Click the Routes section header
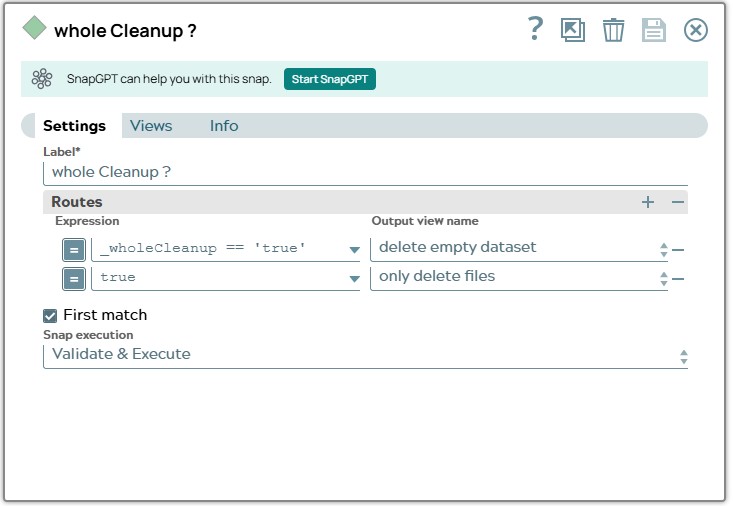The image size is (734, 506). (365, 202)
